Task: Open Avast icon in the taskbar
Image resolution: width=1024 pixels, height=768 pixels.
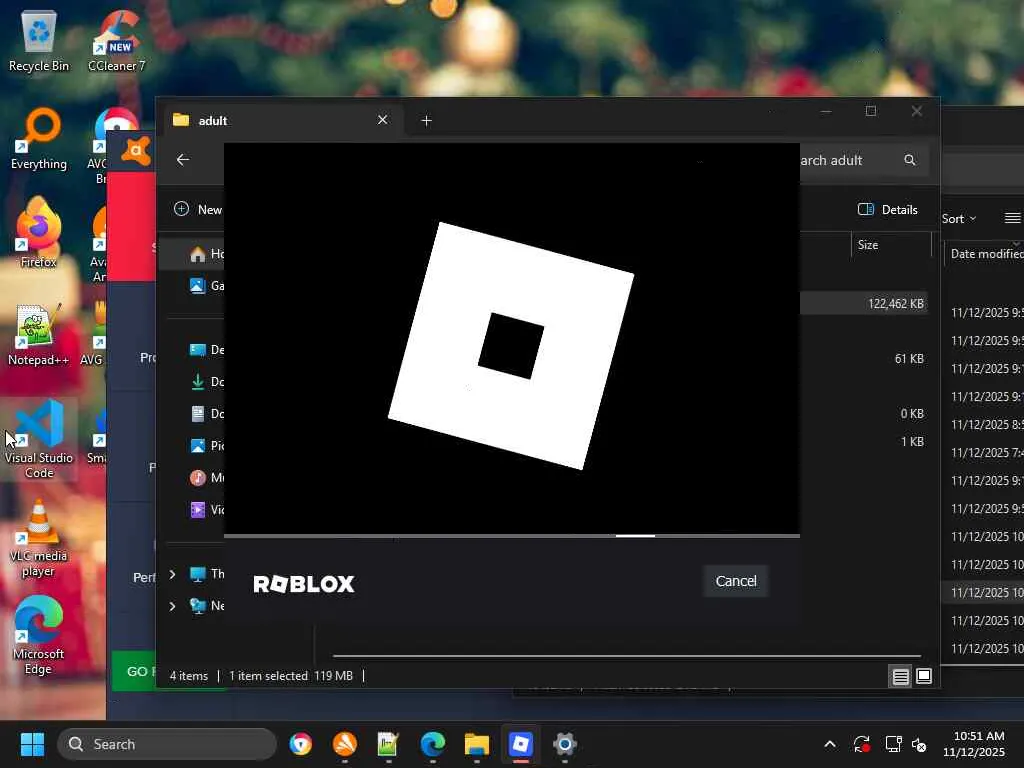Action: [345, 744]
